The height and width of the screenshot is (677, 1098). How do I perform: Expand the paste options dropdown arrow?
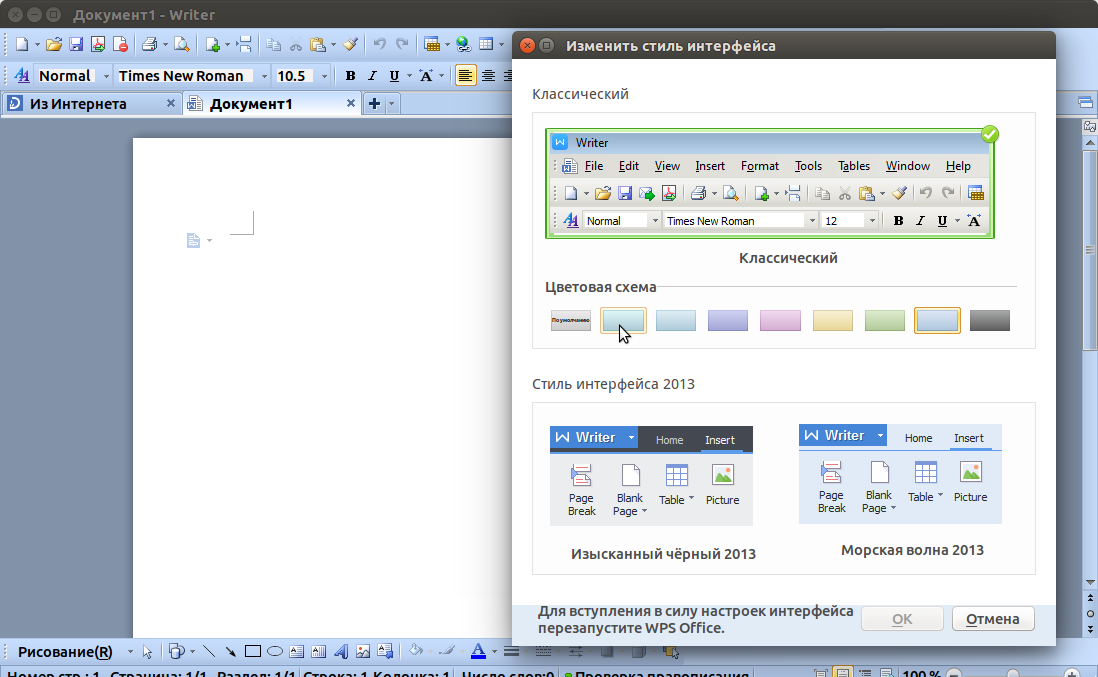[333, 45]
